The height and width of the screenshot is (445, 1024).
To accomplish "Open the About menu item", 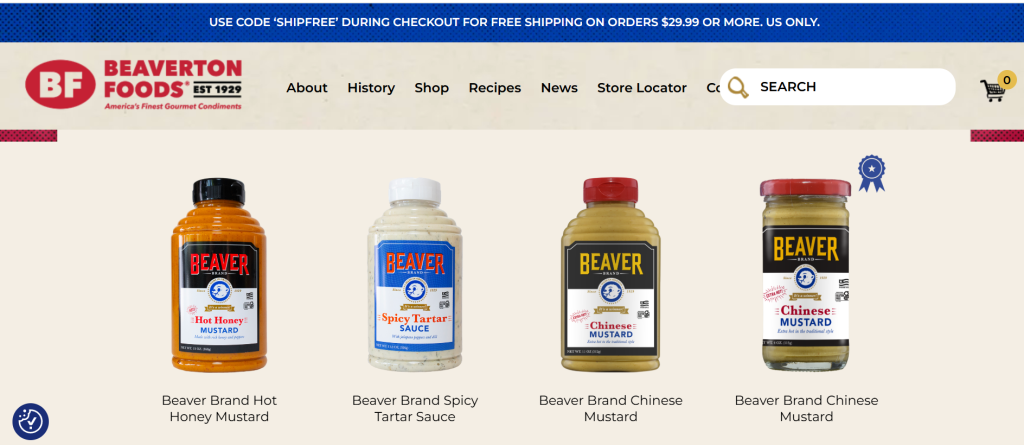I will (x=307, y=88).
